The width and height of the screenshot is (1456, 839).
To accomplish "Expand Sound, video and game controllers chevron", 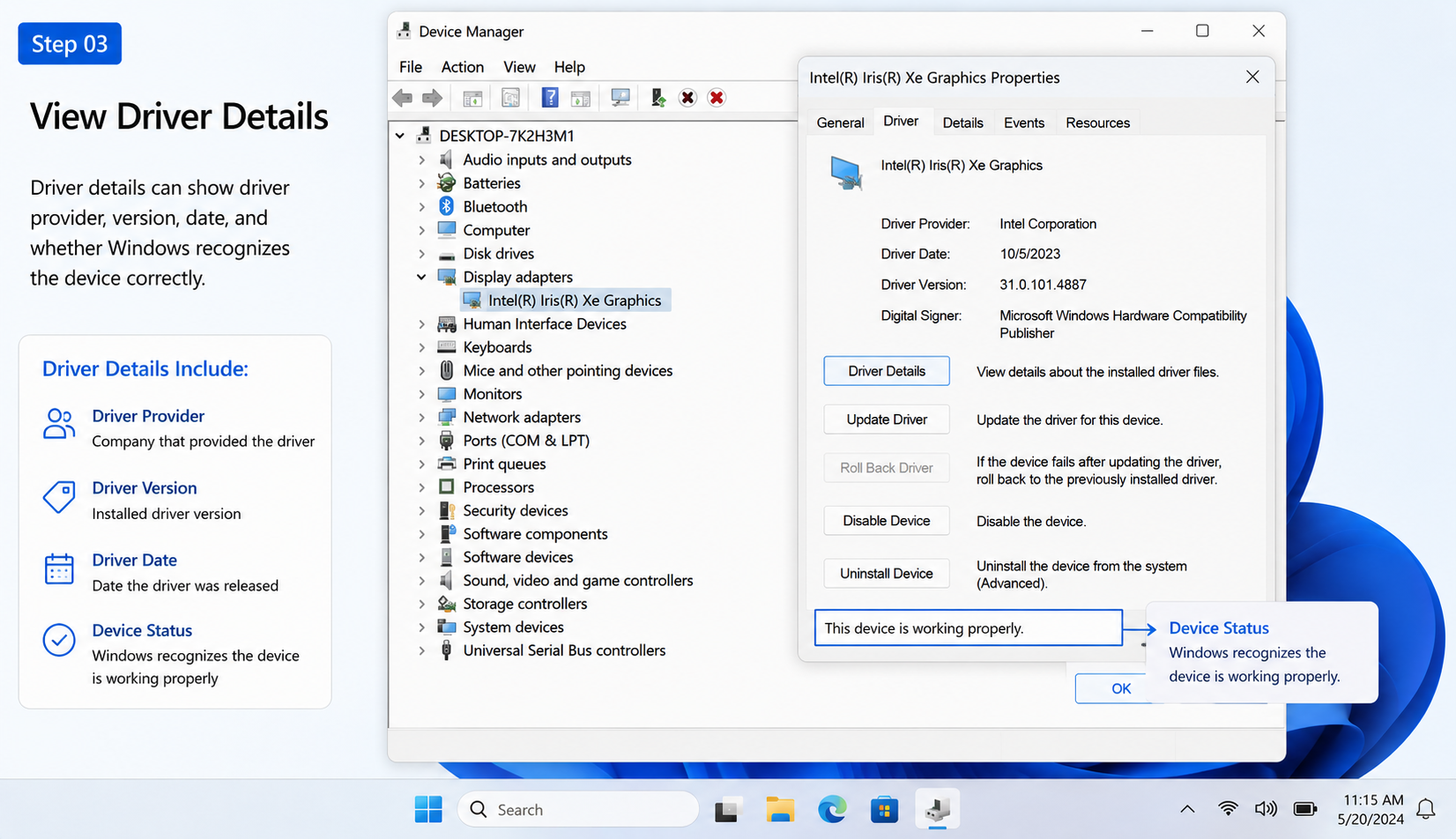I will [421, 581].
